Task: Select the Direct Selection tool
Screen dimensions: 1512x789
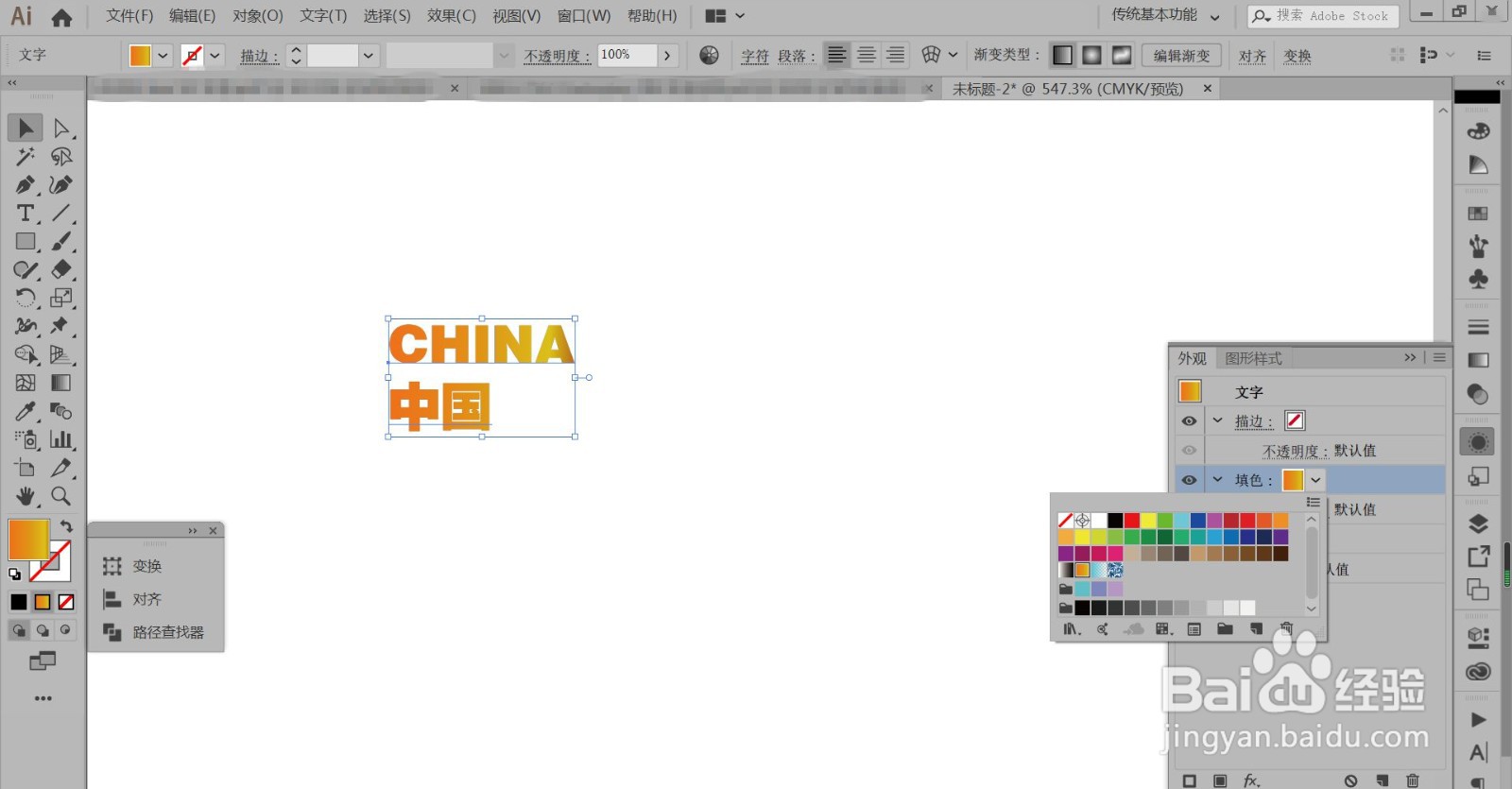Action: click(x=61, y=128)
